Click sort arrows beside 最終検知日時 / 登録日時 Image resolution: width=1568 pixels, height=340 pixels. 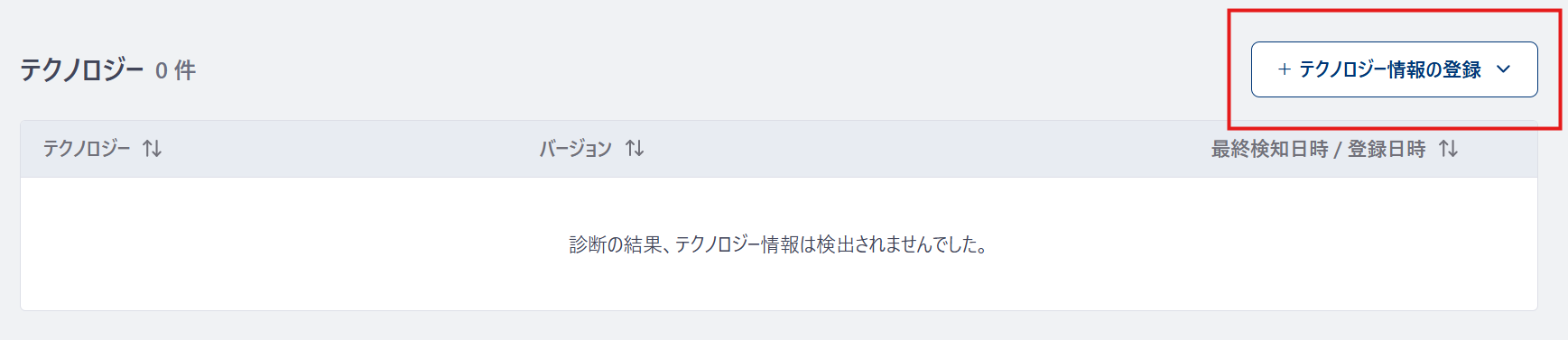pos(1448,149)
